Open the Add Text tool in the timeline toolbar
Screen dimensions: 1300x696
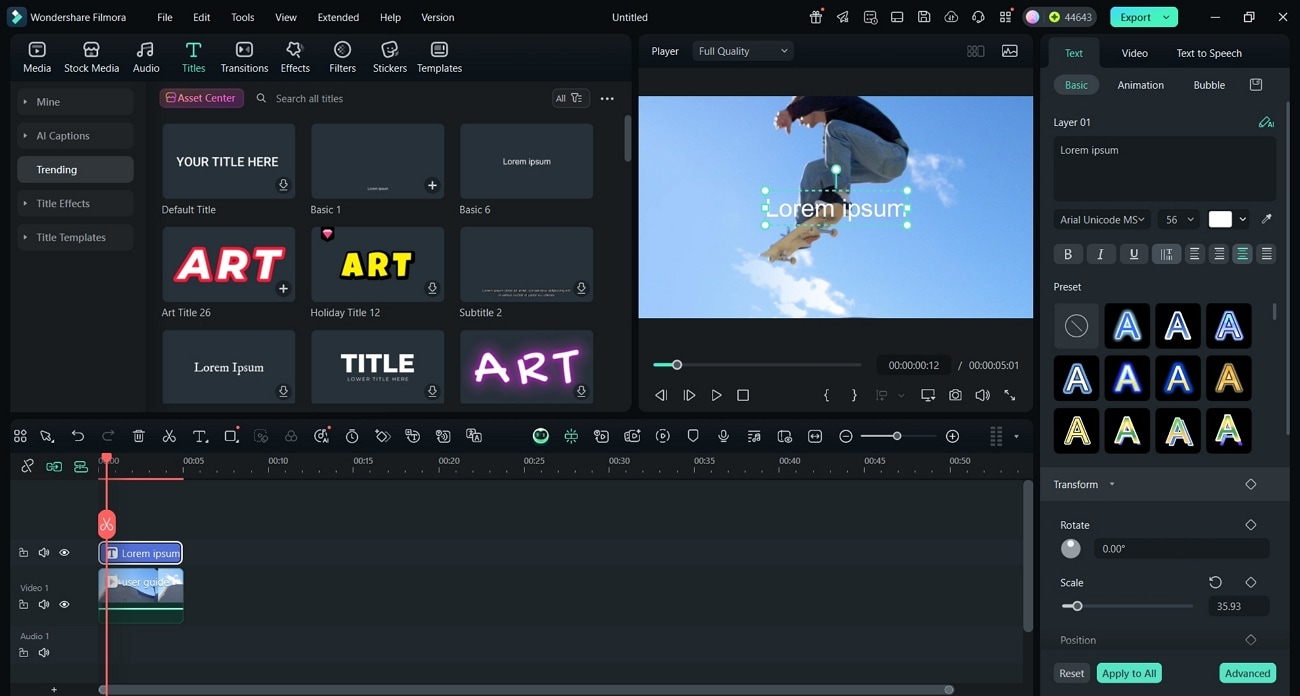pyautogui.click(x=200, y=435)
